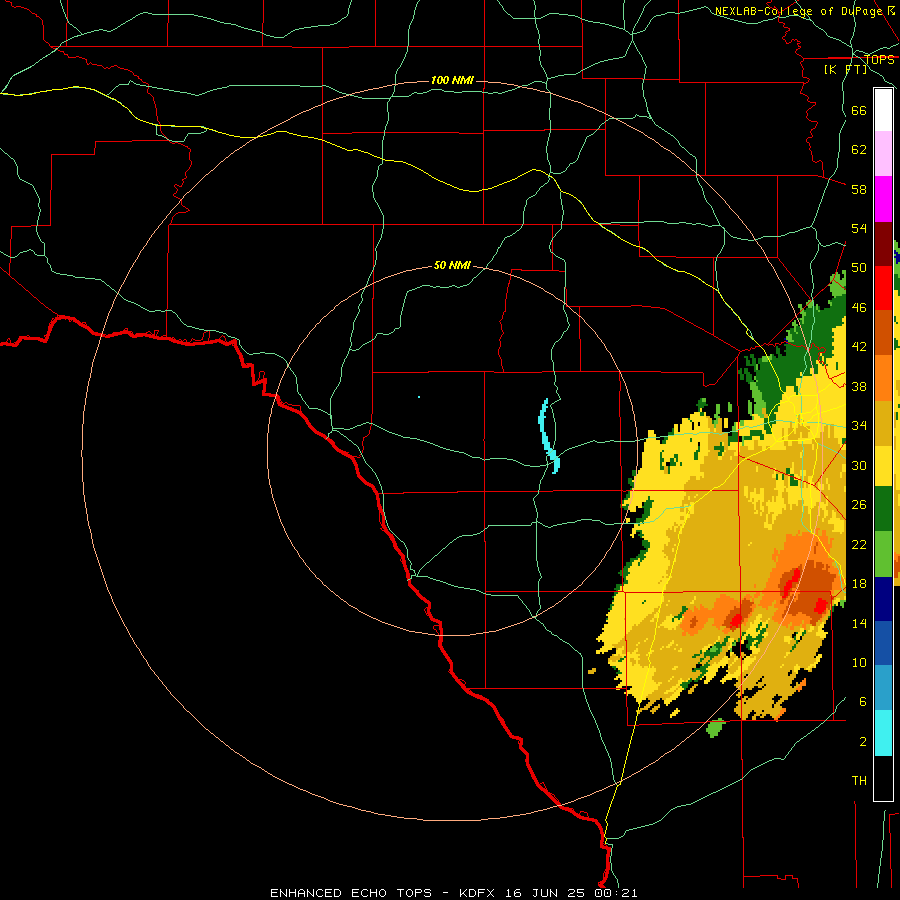Pick the light blue legend swatch

coord(883,688)
